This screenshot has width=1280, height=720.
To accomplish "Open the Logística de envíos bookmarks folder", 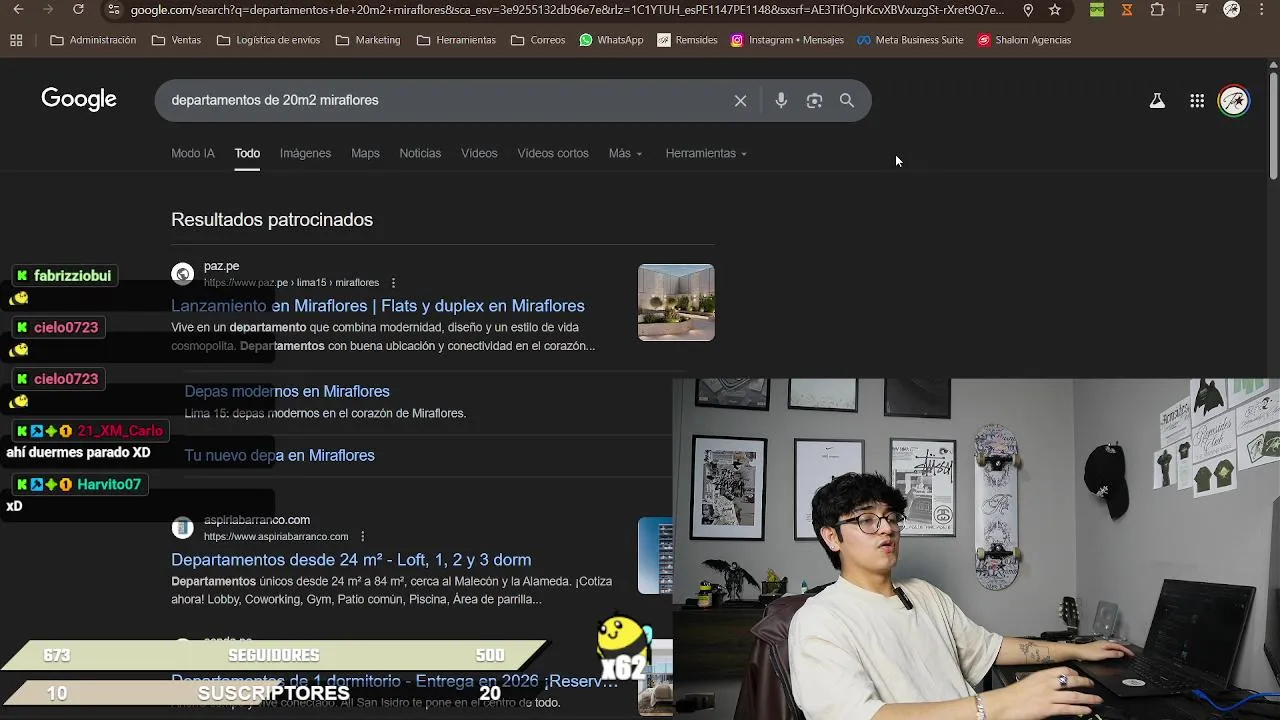I will [x=268, y=40].
